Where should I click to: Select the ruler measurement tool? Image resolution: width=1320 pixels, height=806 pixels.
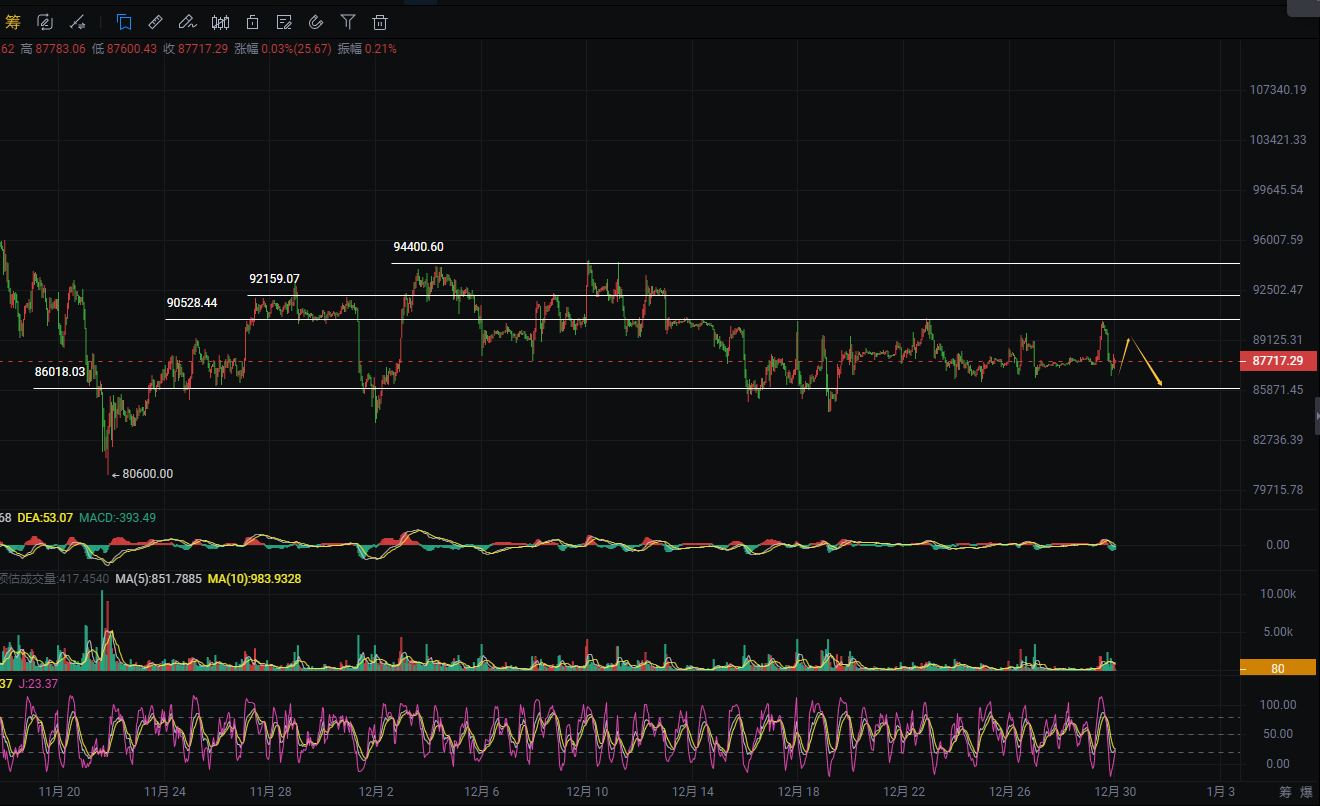coord(155,22)
